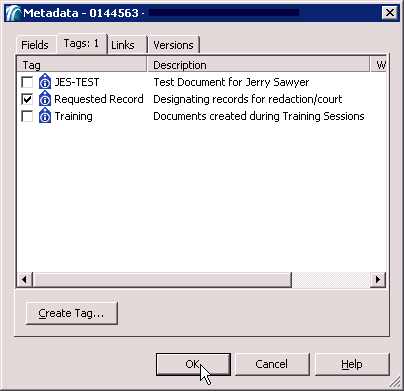Select the 'JES-TEST' tag name
The height and width of the screenshot is (391, 404).
(x=77, y=82)
